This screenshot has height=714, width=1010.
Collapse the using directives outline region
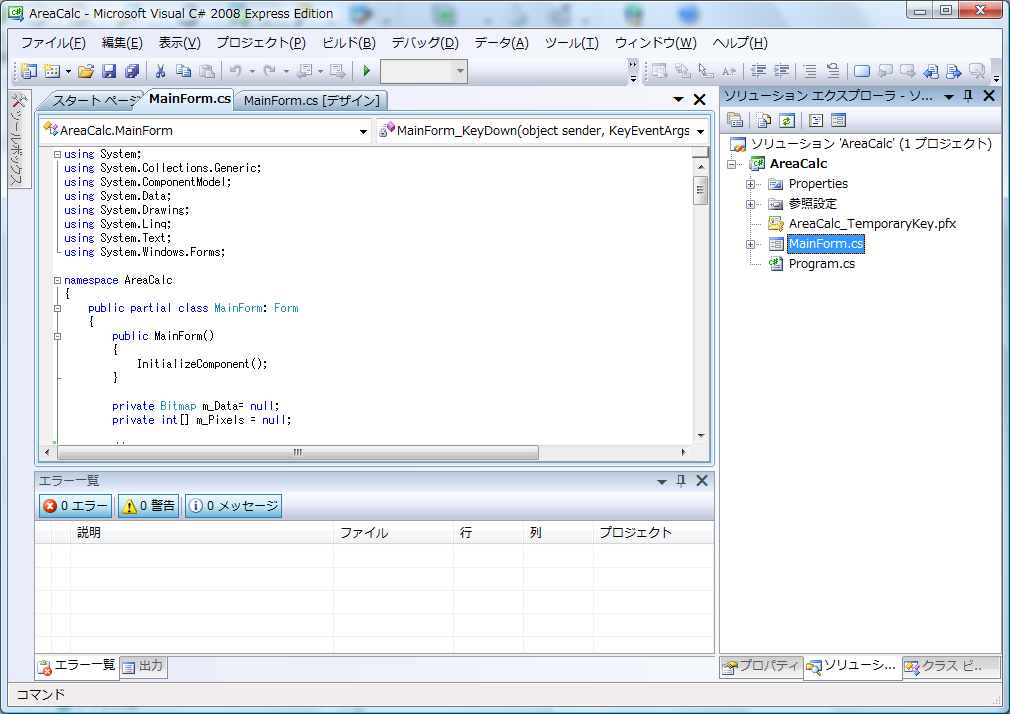tap(57, 154)
